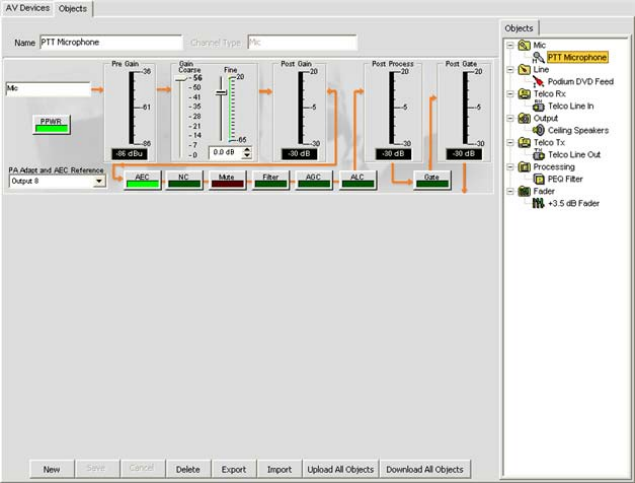Collapse the Line tree node
Screen dimensions: 635x483
[511, 69]
